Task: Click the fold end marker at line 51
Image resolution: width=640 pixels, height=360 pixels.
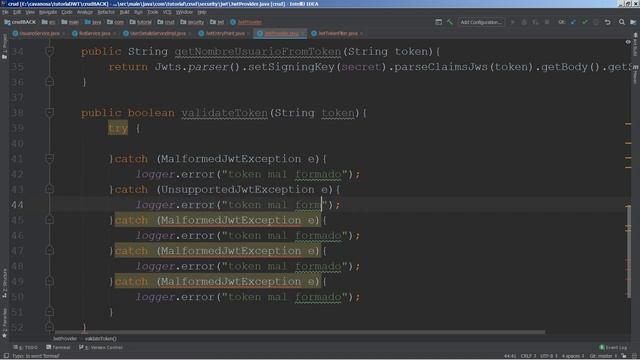Action: click(49, 312)
